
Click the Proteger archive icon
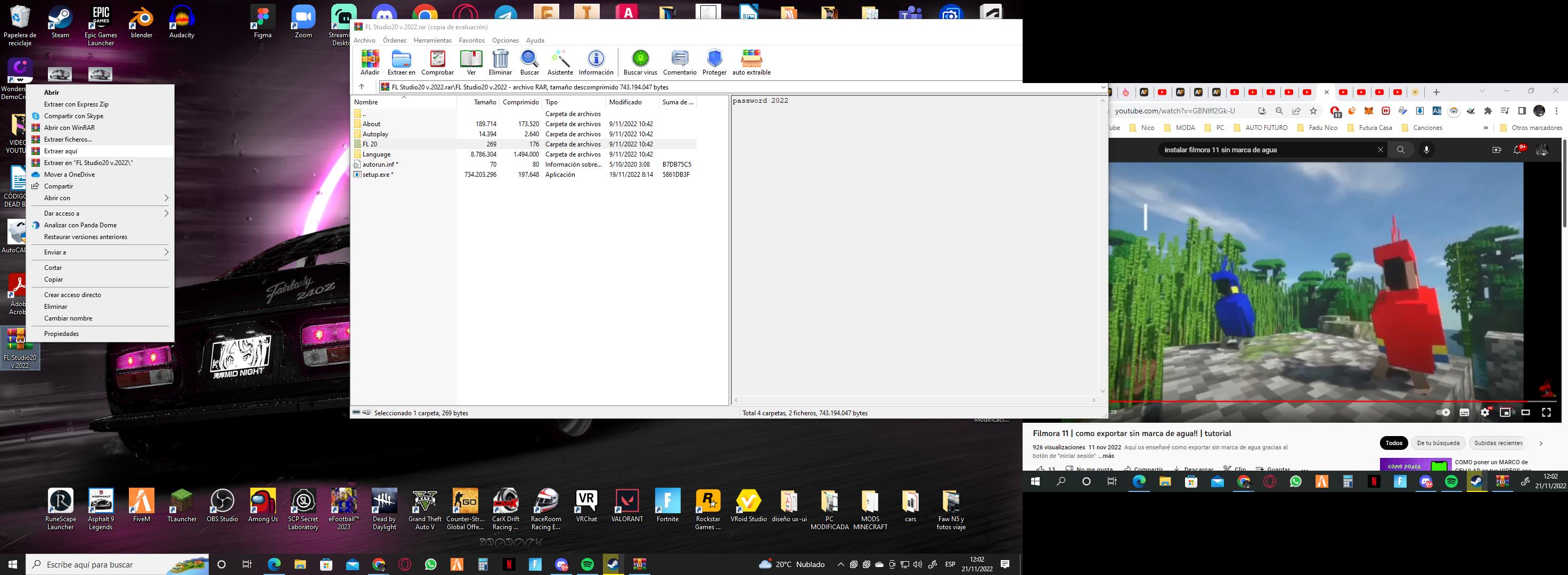pos(714,62)
